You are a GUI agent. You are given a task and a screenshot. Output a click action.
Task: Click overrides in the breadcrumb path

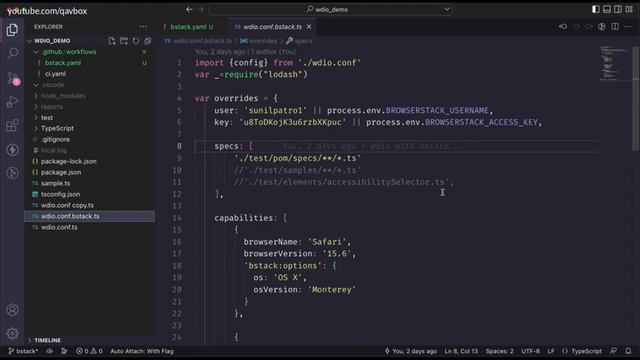[x=263, y=41]
